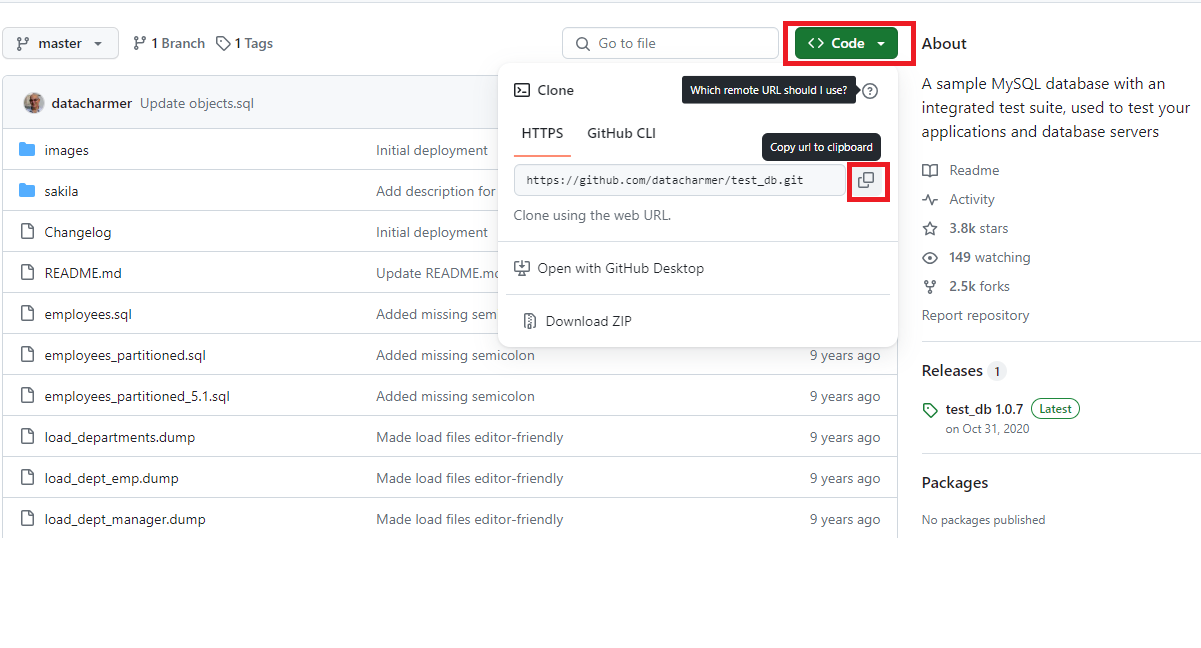1201x648 pixels.
Task: Click the datacharmer avatar thumbnail
Action: (34, 102)
